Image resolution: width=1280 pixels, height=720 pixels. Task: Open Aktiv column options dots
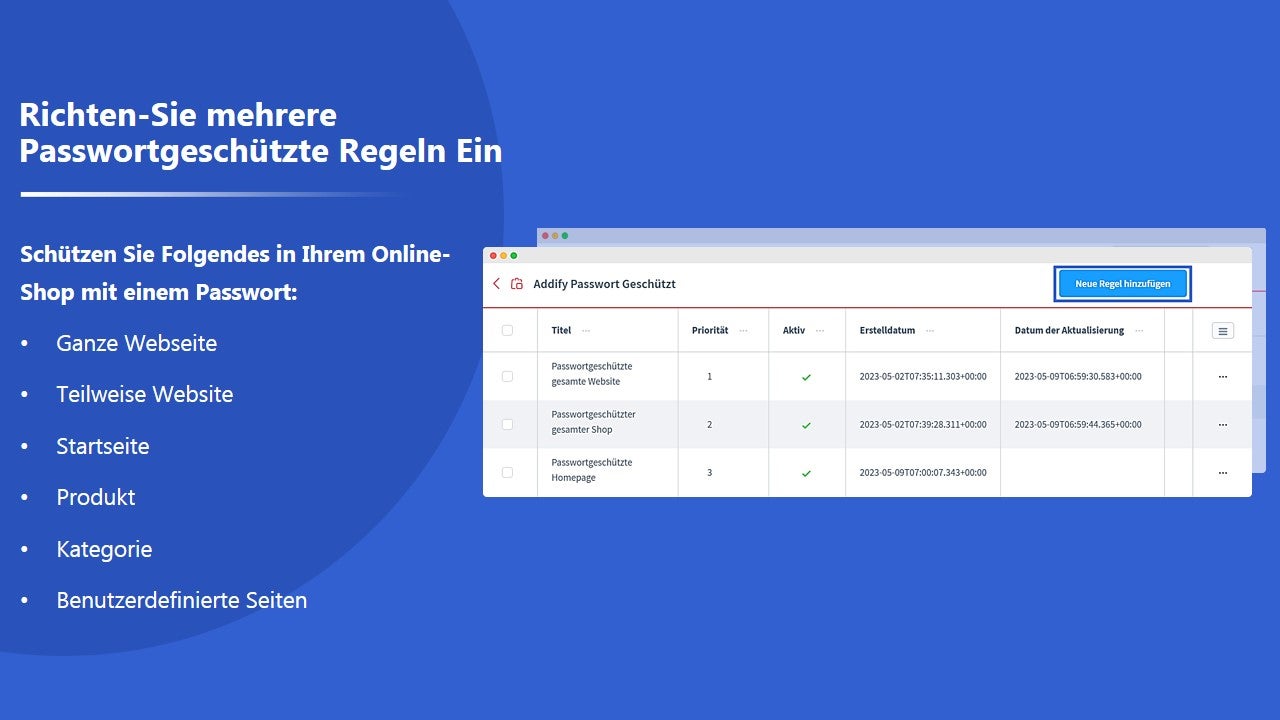pos(820,331)
